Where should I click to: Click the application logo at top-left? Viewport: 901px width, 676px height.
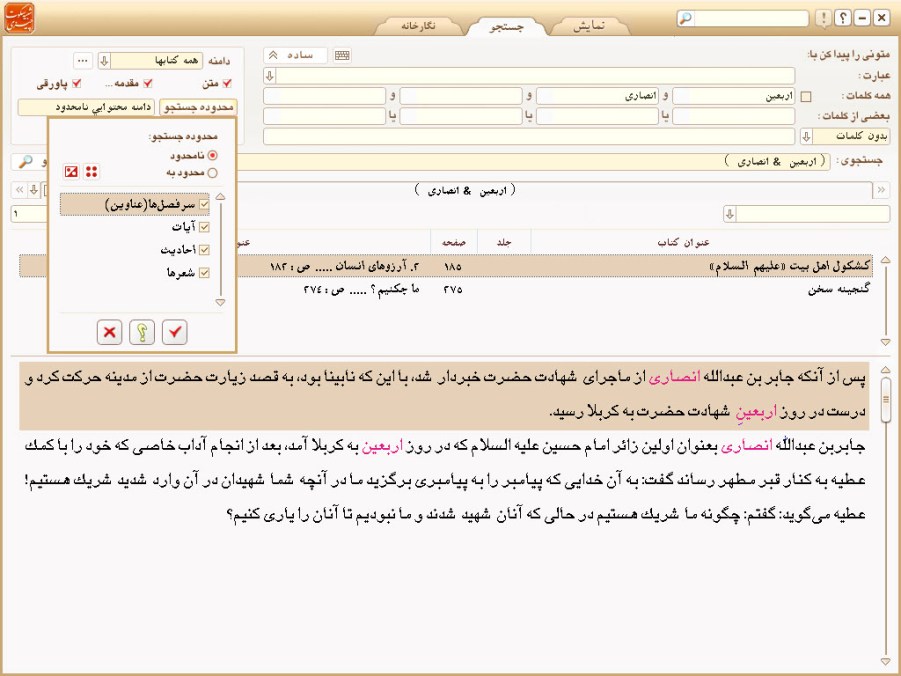(x=19, y=18)
